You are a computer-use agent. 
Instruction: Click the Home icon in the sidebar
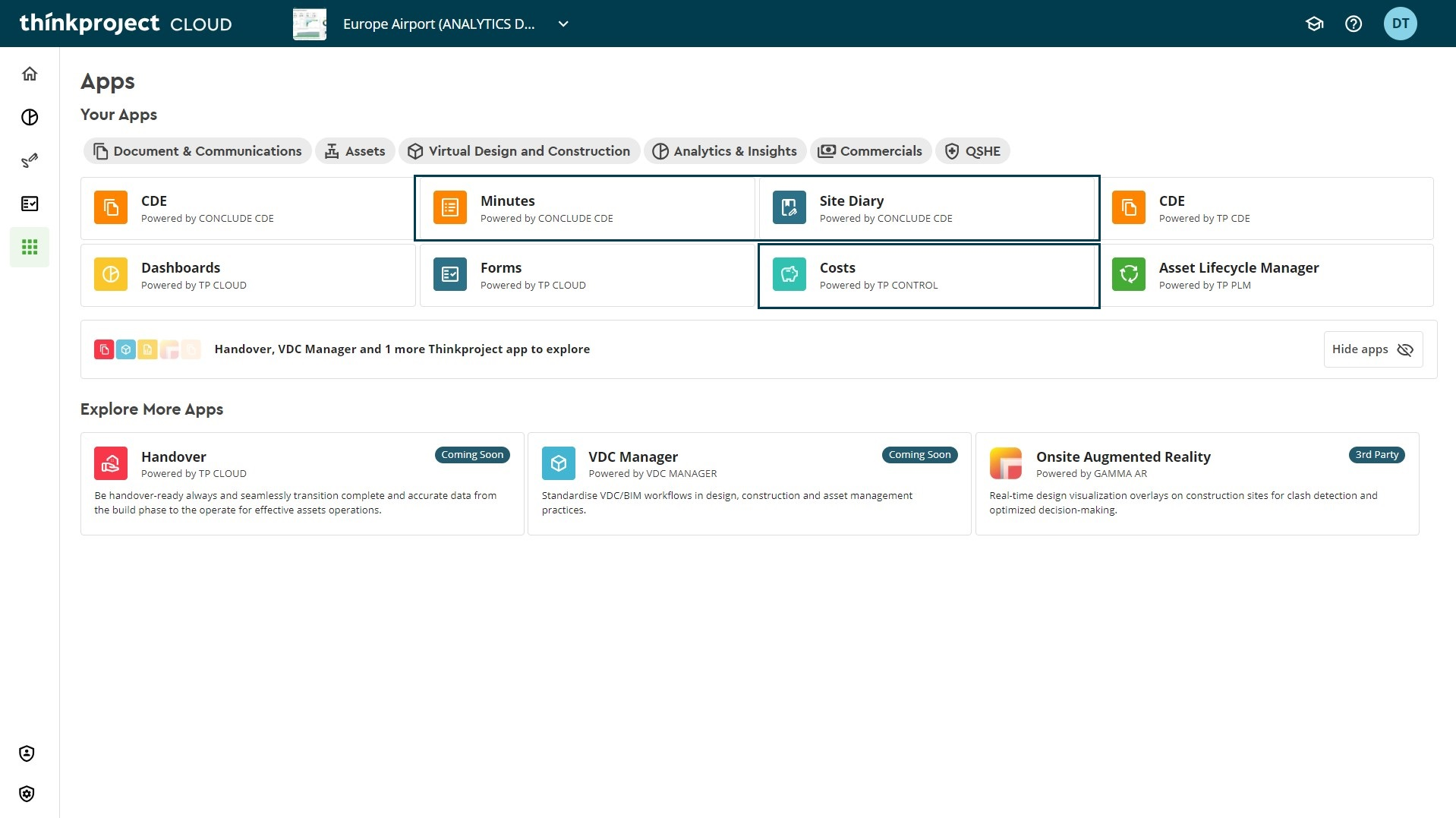pyautogui.click(x=30, y=74)
